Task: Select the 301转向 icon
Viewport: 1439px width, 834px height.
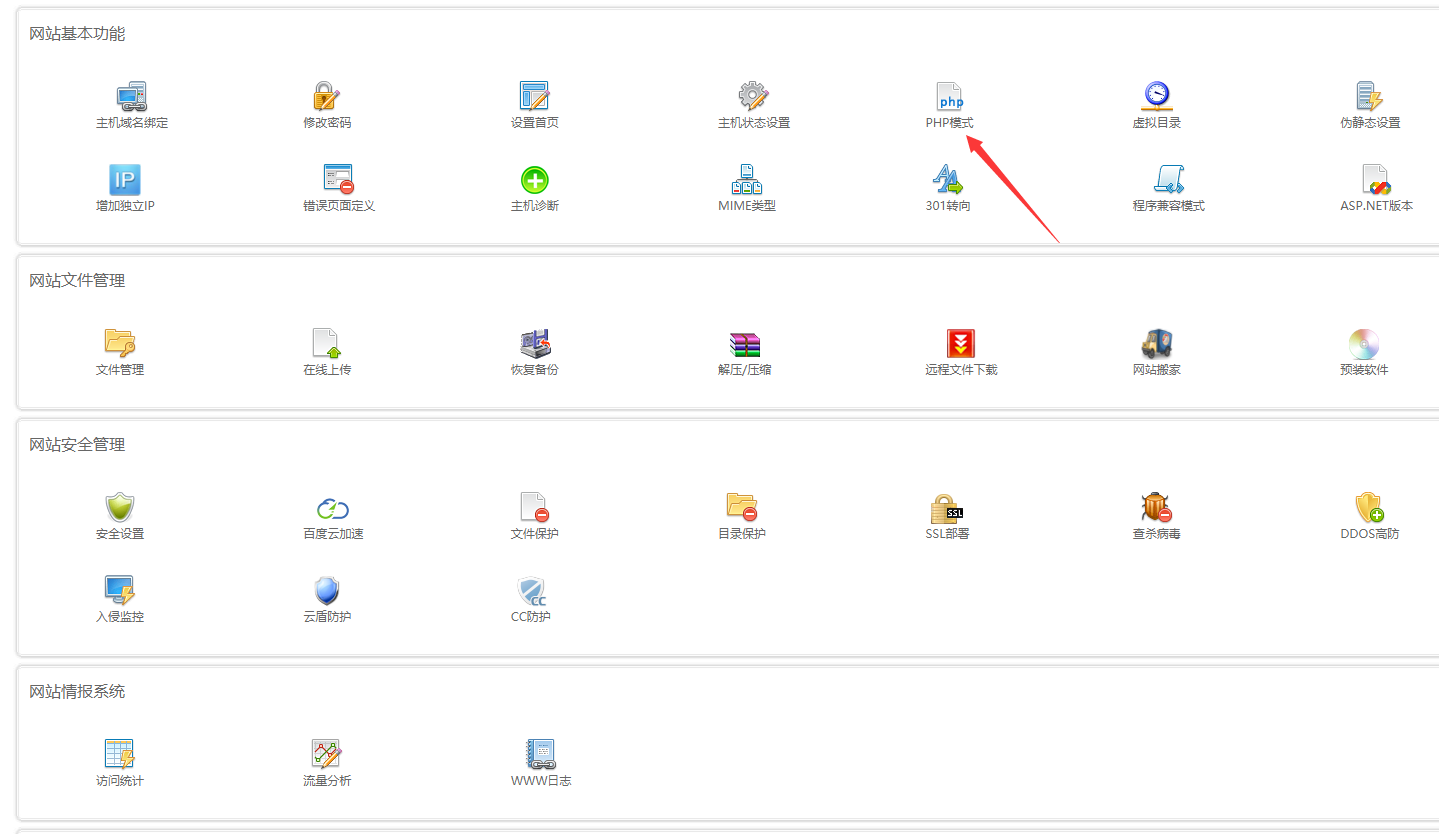Action: [948, 180]
